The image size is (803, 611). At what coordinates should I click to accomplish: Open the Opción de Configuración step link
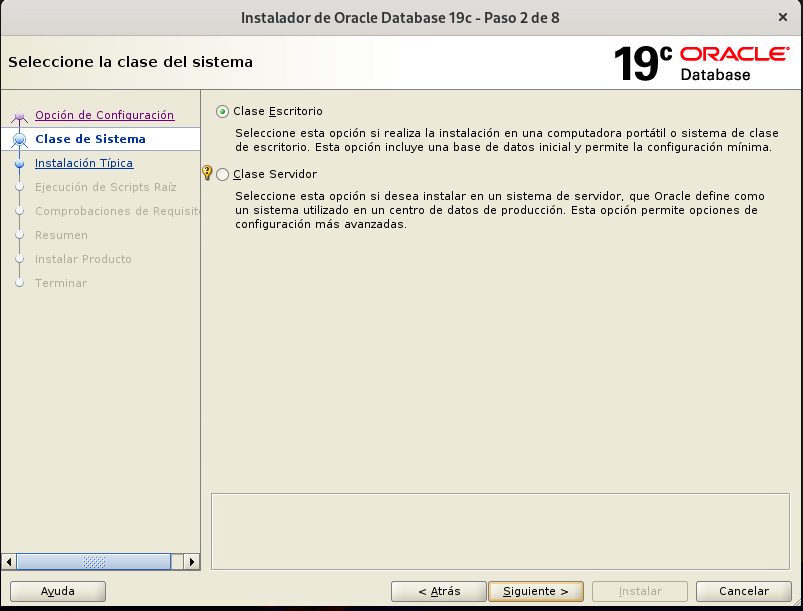point(104,115)
